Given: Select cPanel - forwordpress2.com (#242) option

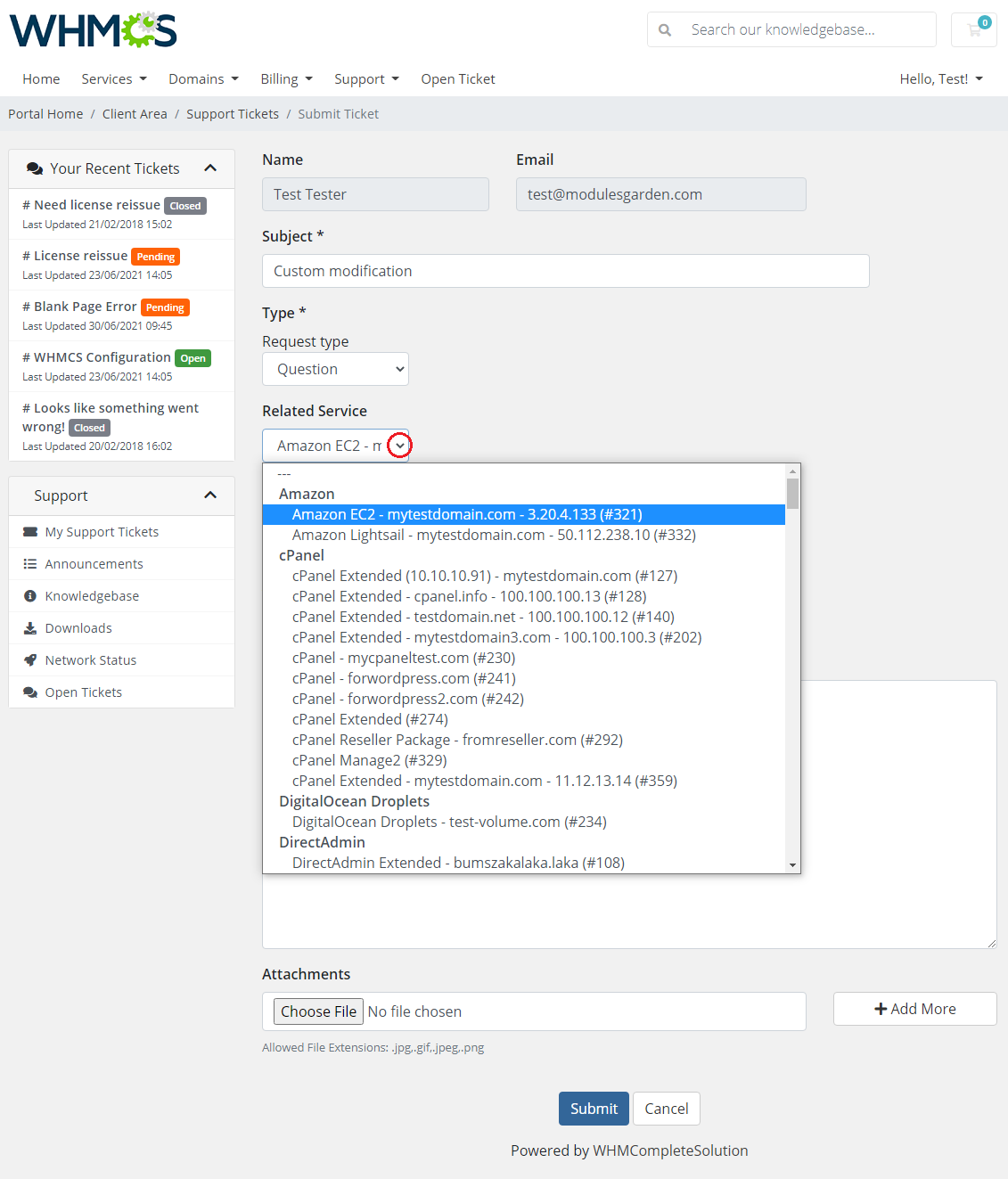Looking at the screenshot, I should [524, 699].
